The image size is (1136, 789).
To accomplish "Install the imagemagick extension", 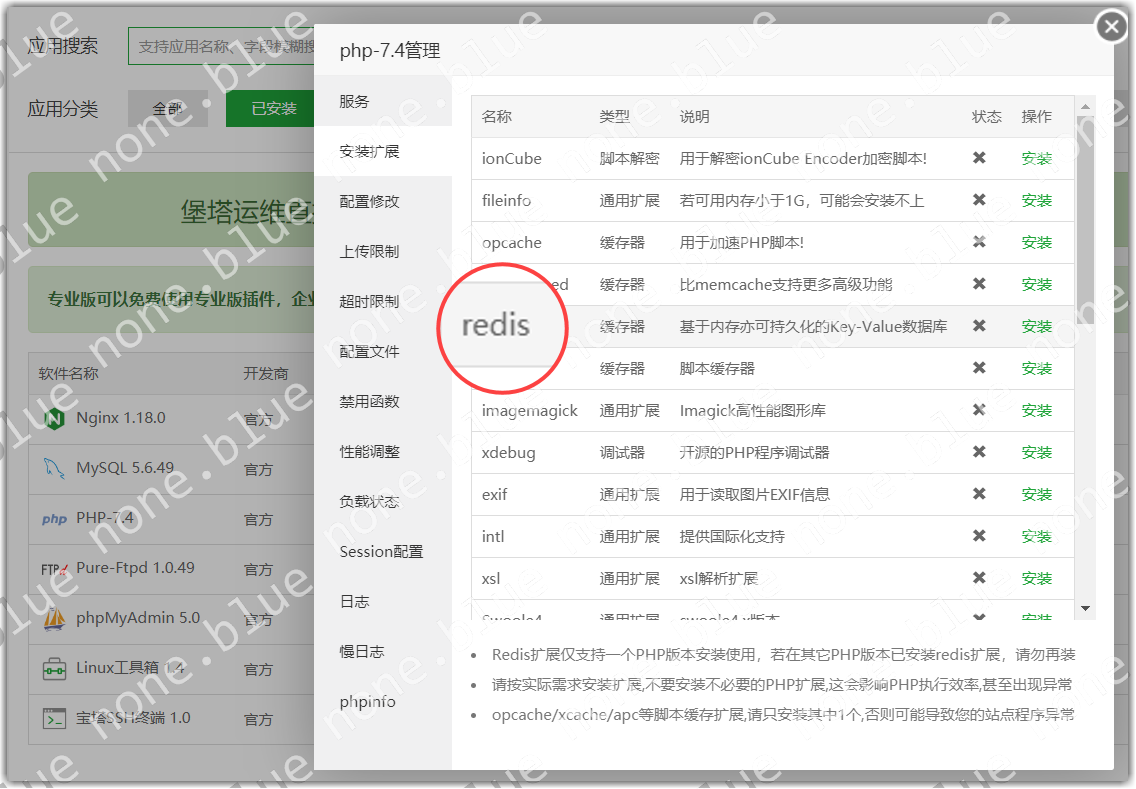I will (x=1036, y=411).
